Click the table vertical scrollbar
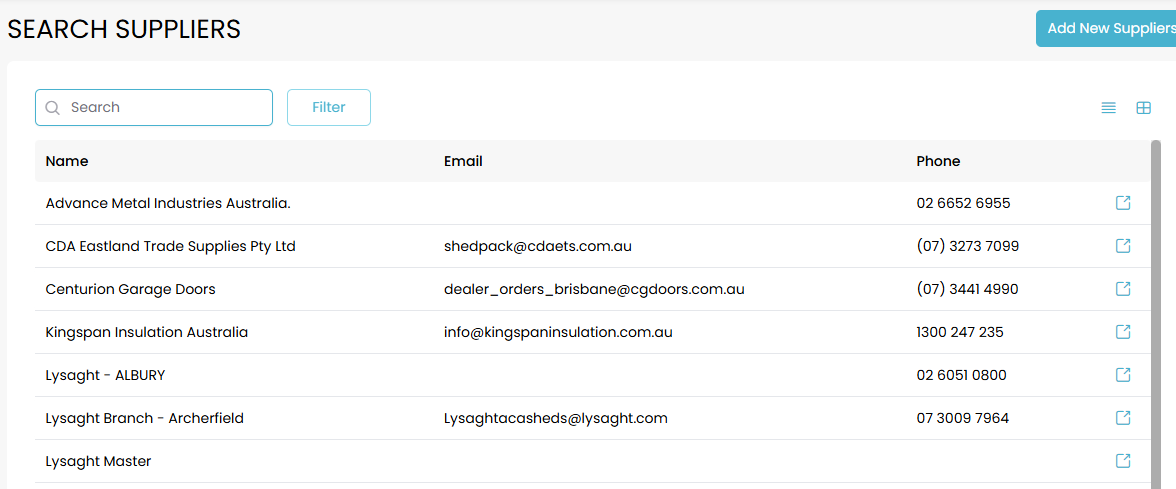Viewport: 1176px width, 489px height. 1156,300
